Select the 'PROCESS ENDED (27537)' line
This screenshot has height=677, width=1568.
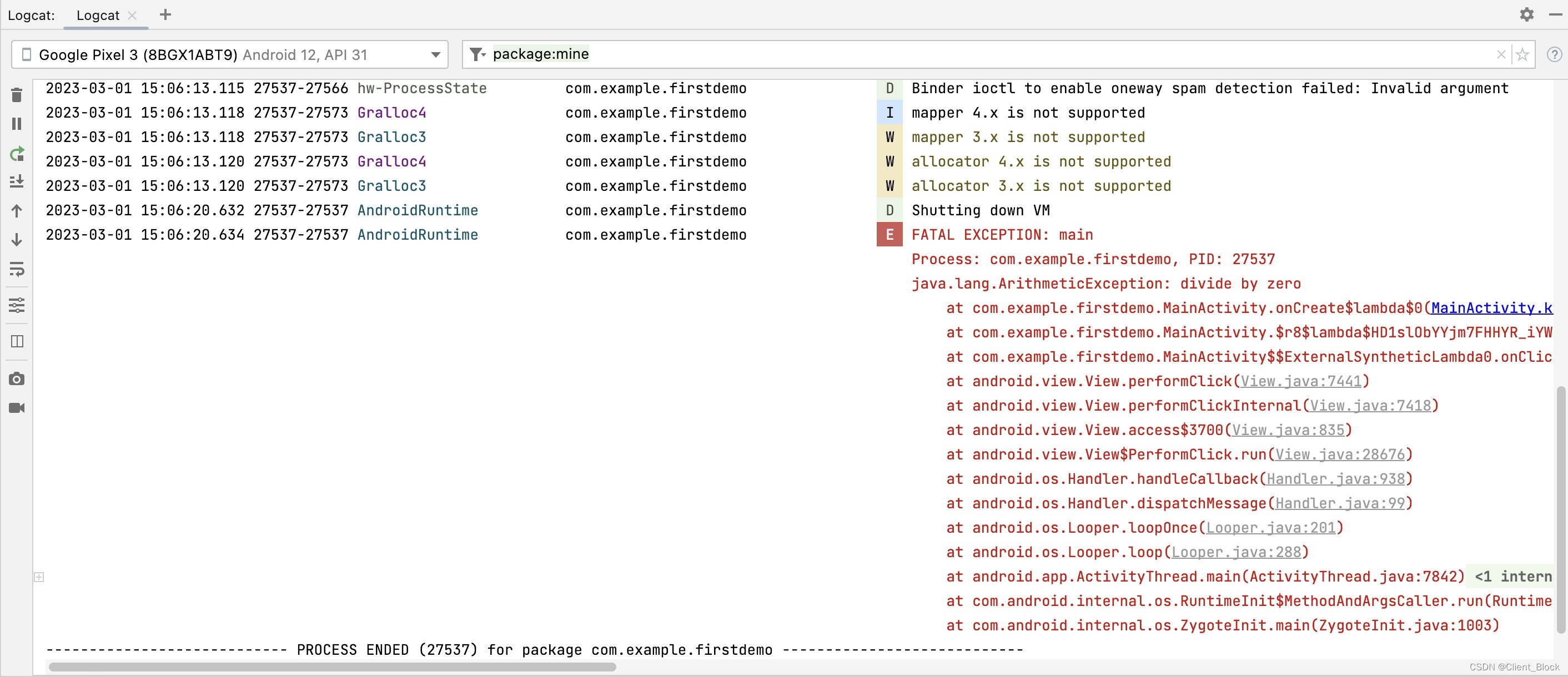tap(535, 650)
